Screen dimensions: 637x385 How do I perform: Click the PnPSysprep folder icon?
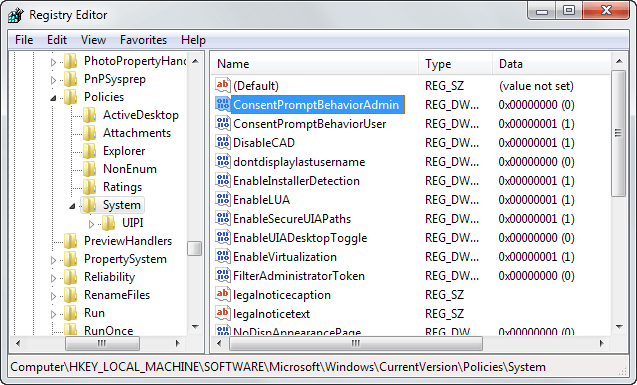pyautogui.click(x=71, y=79)
